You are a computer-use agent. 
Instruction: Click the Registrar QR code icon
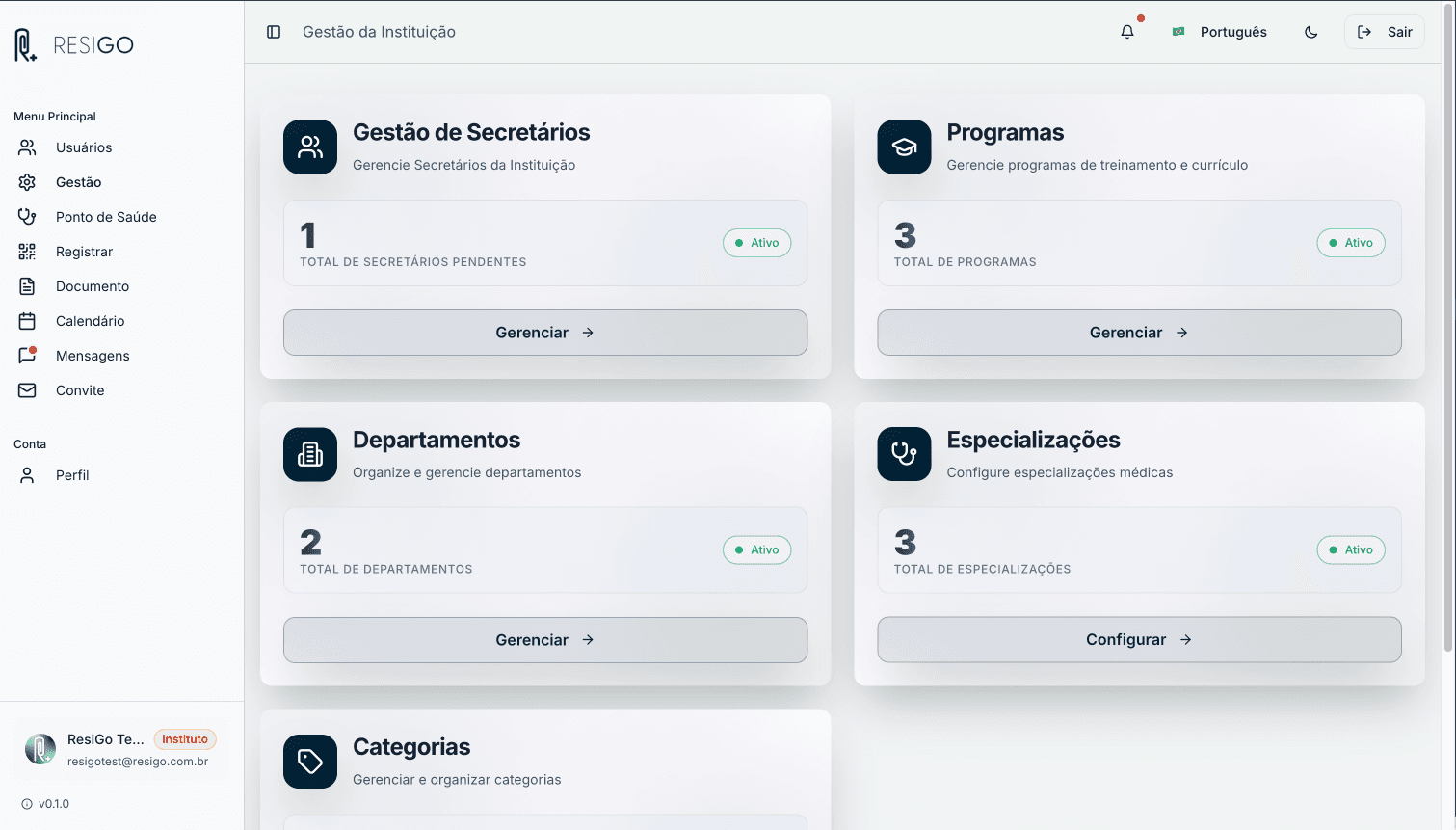(27, 252)
